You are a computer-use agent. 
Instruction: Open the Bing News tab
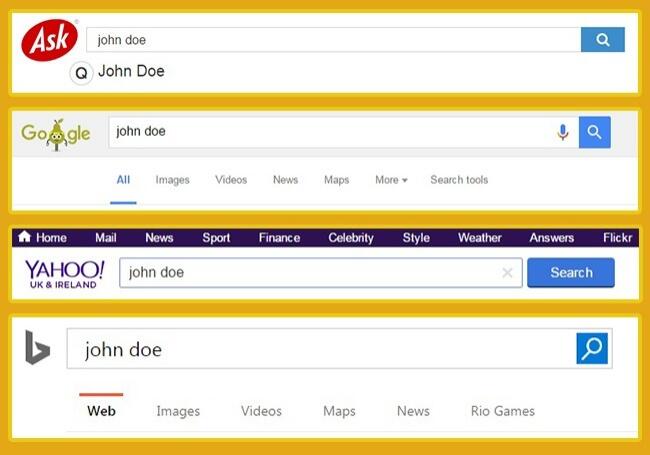pyautogui.click(x=413, y=411)
